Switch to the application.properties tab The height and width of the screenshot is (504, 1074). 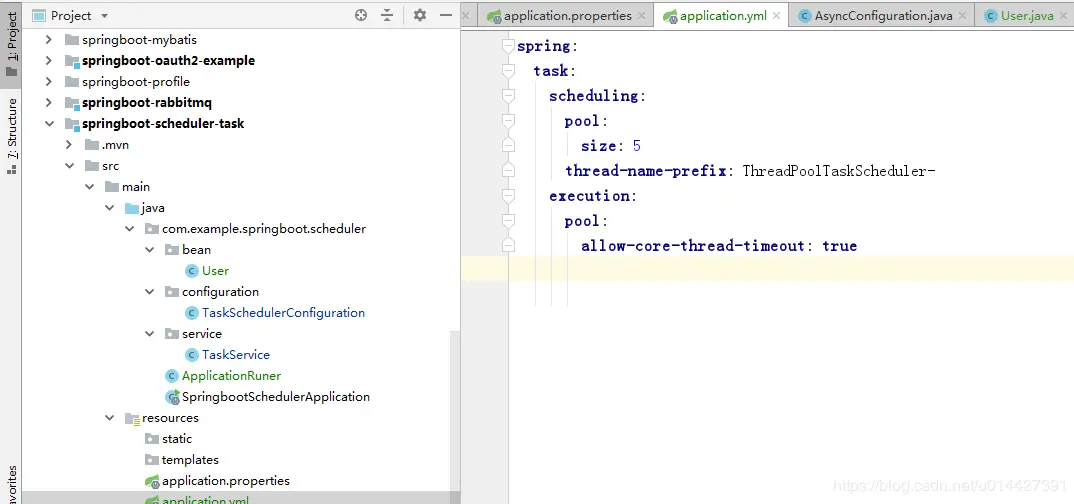tap(568, 16)
